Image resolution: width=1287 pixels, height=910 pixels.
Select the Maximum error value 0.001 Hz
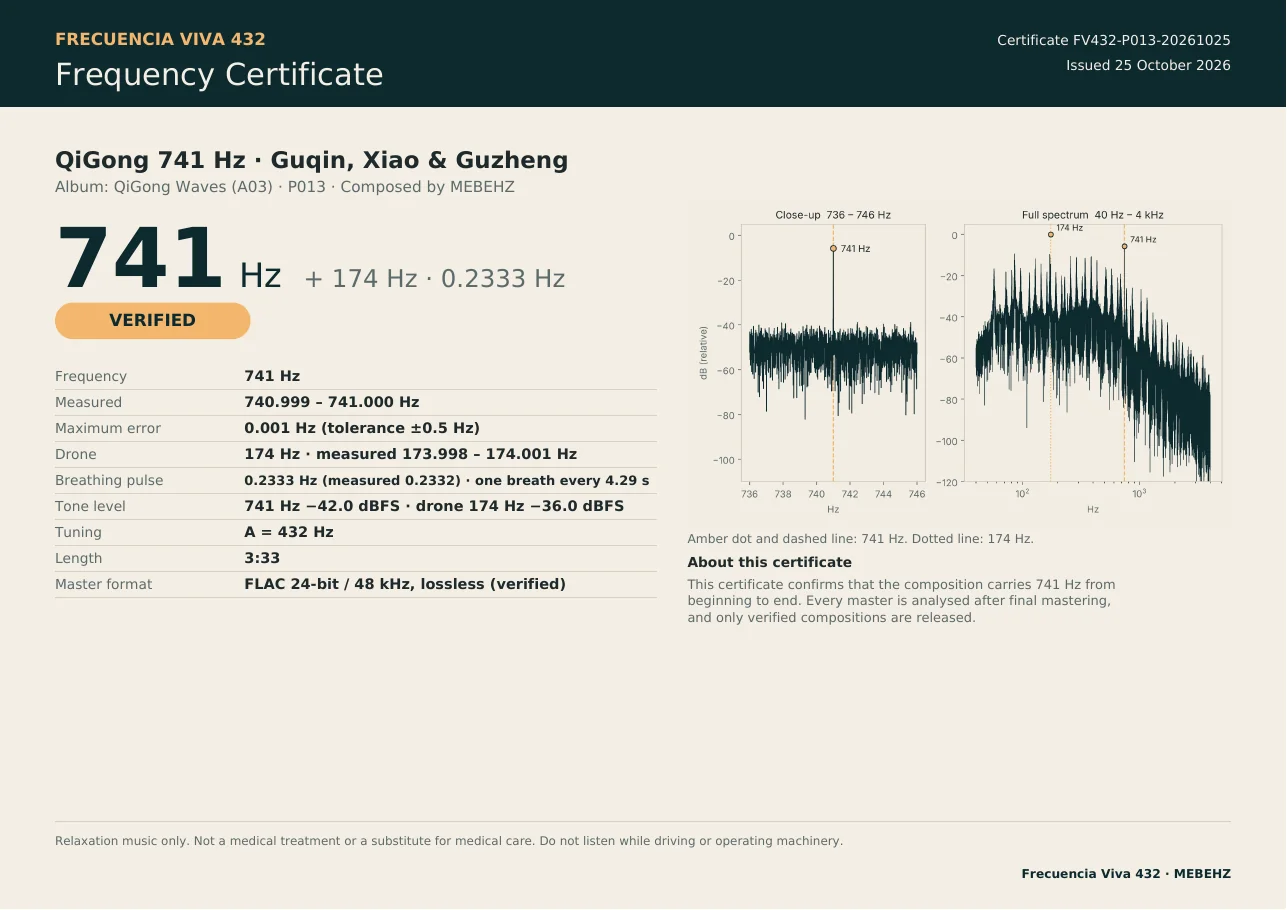coord(362,428)
